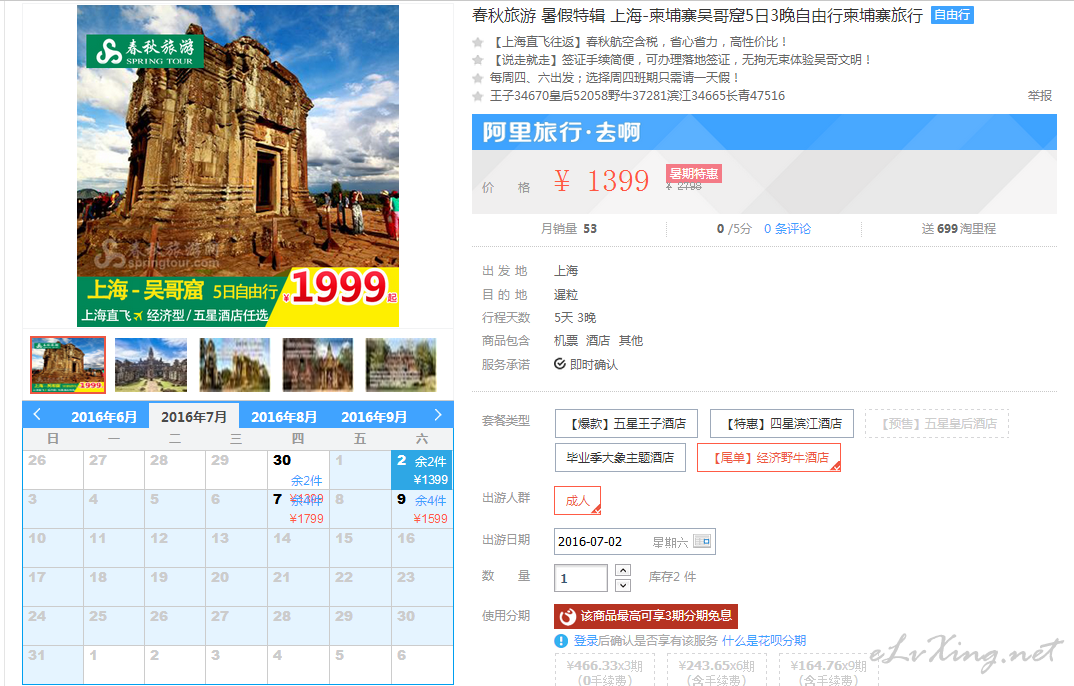Select June 30 in calendar
The image size is (1074, 686).
298,470
